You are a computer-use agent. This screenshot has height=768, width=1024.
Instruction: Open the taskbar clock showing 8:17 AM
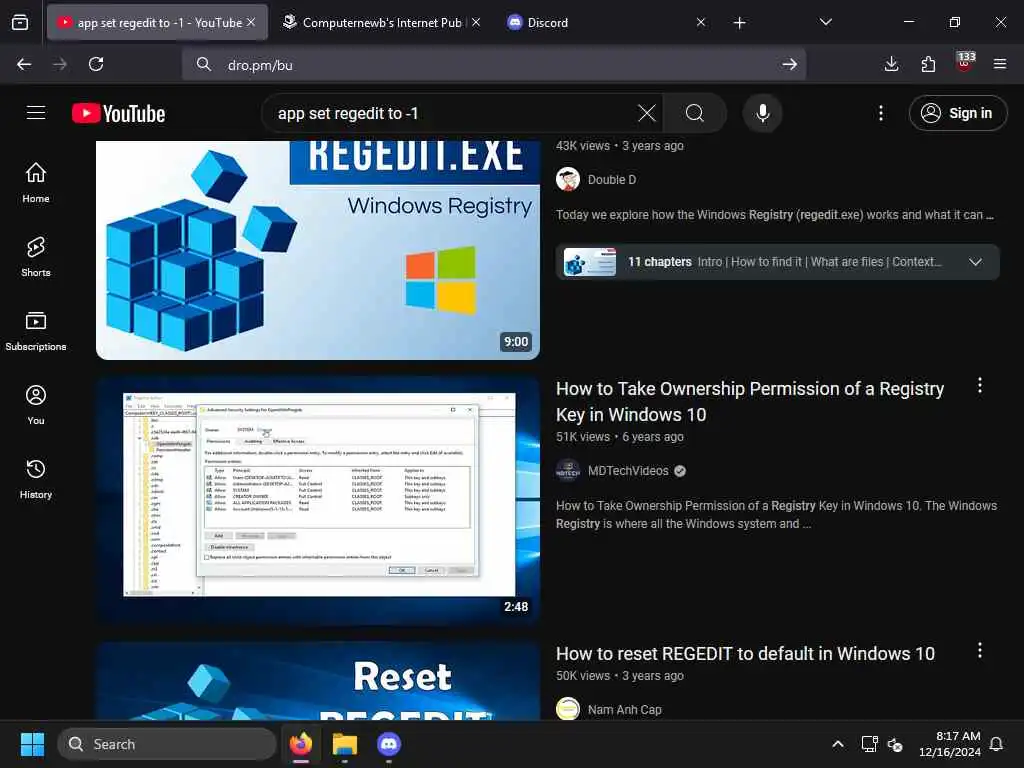pos(950,744)
